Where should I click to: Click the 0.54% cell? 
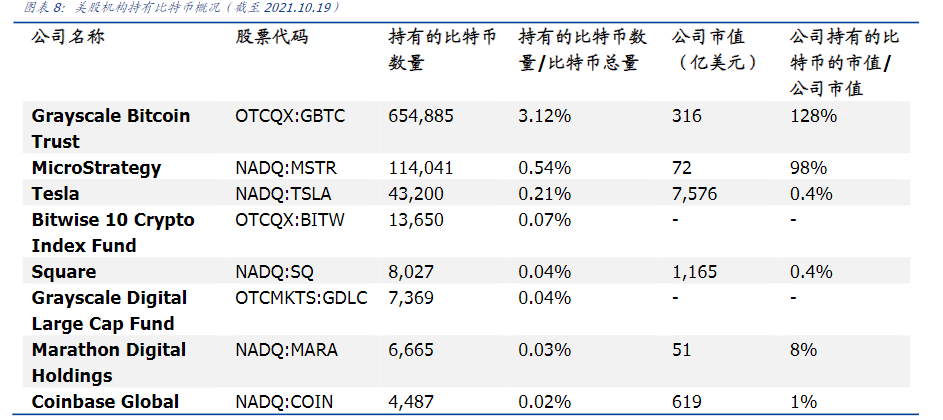tap(544, 168)
